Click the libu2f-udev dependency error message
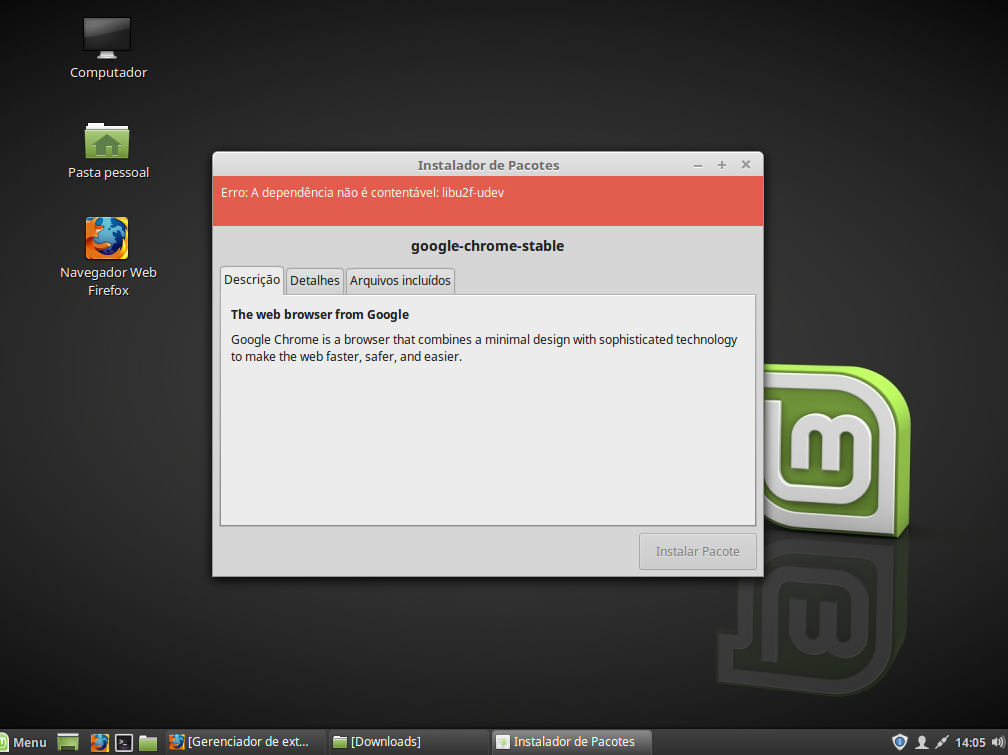The width and height of the screenshot is (1008, 755). click(x=363, y=193)
